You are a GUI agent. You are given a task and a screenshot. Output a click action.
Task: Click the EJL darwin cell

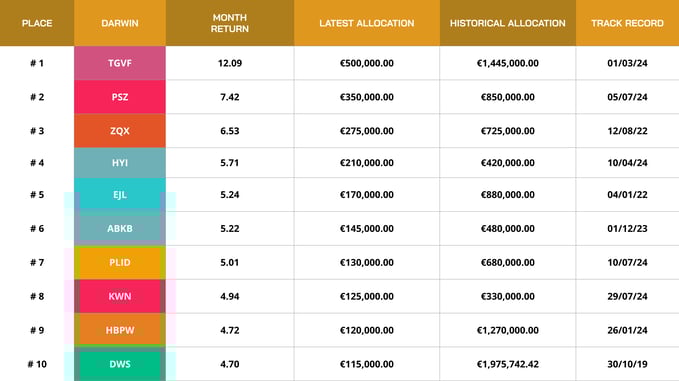(120, 195)
